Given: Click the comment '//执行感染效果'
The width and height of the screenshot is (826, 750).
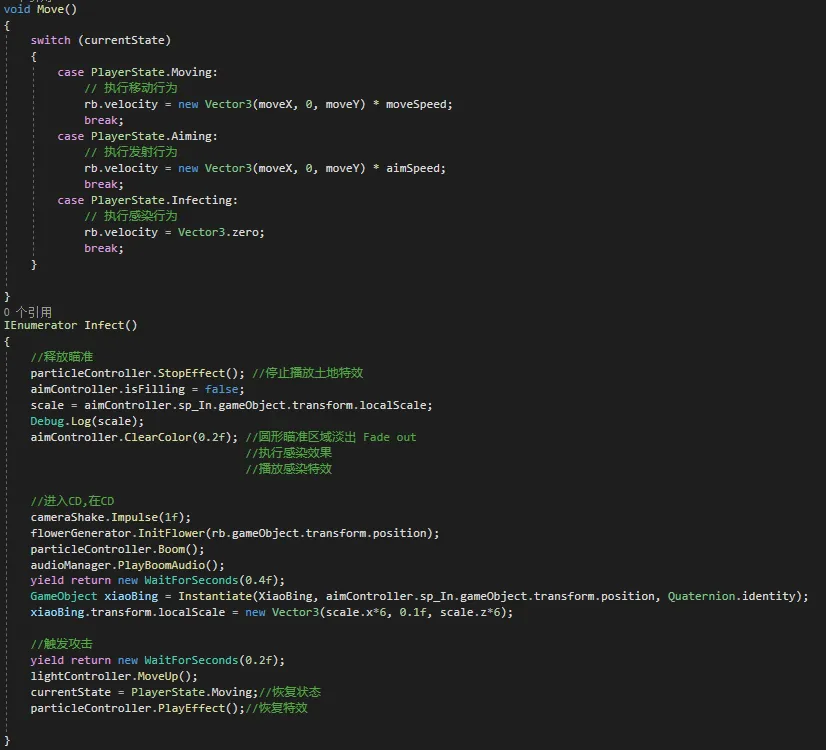Looking at the screenshot, I should click(x=289, y=453).
